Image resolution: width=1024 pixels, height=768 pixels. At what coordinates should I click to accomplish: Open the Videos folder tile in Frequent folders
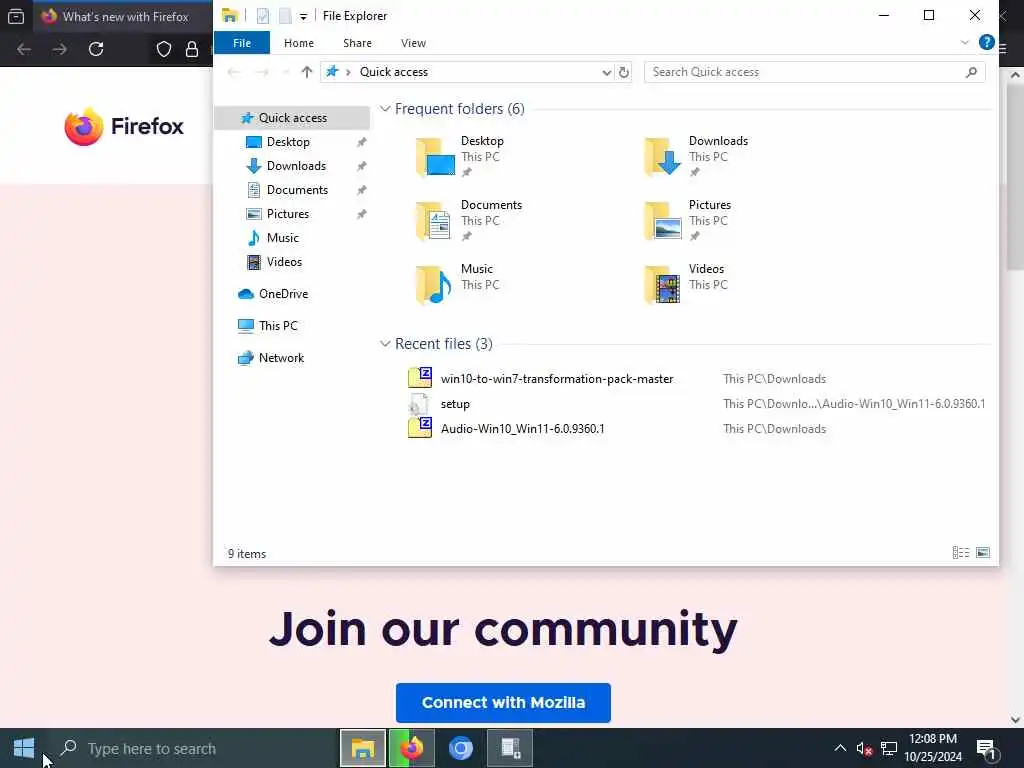[684, 285]
